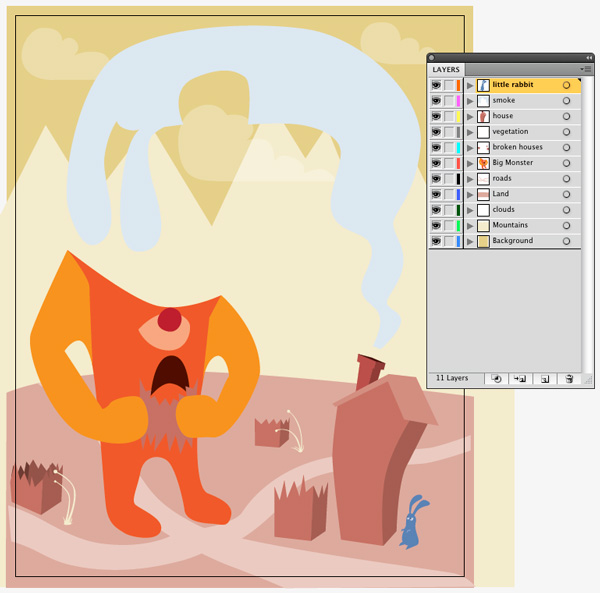The height and width of the screenshot is (593, 600).
Task: Click orange color bar of little rabbit layer
Action: 458,85
